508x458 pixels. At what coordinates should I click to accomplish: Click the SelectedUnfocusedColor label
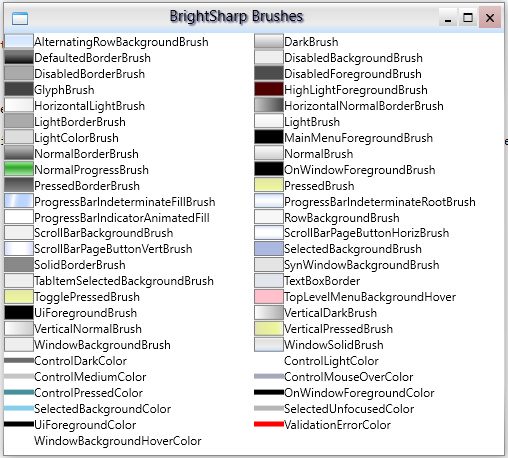coord(349,409)
